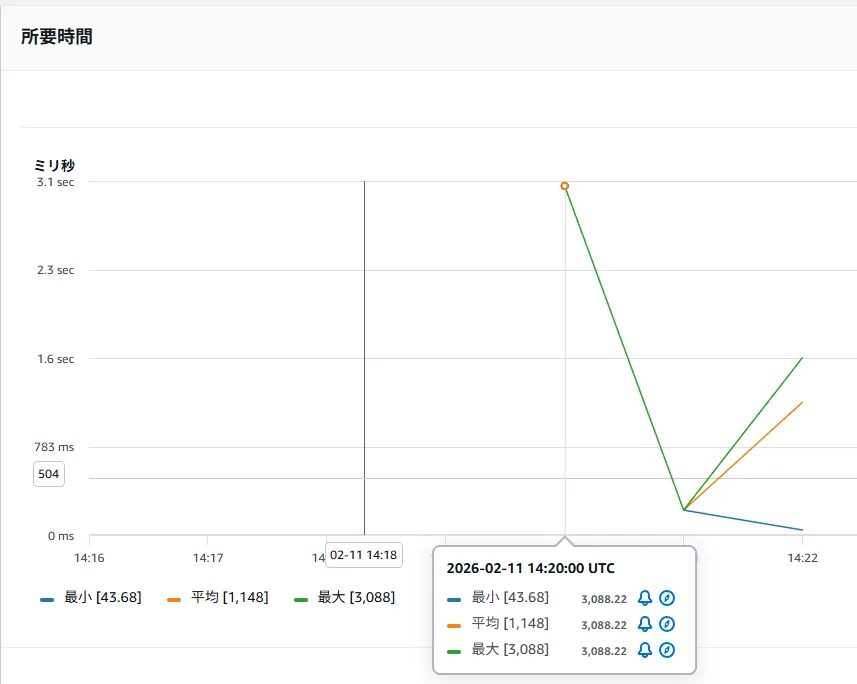Image resolution: width=857 pixels, height=684 pixels.
Task: Click green swatch of 最大 in bottom legend
Action: point(301,598)
